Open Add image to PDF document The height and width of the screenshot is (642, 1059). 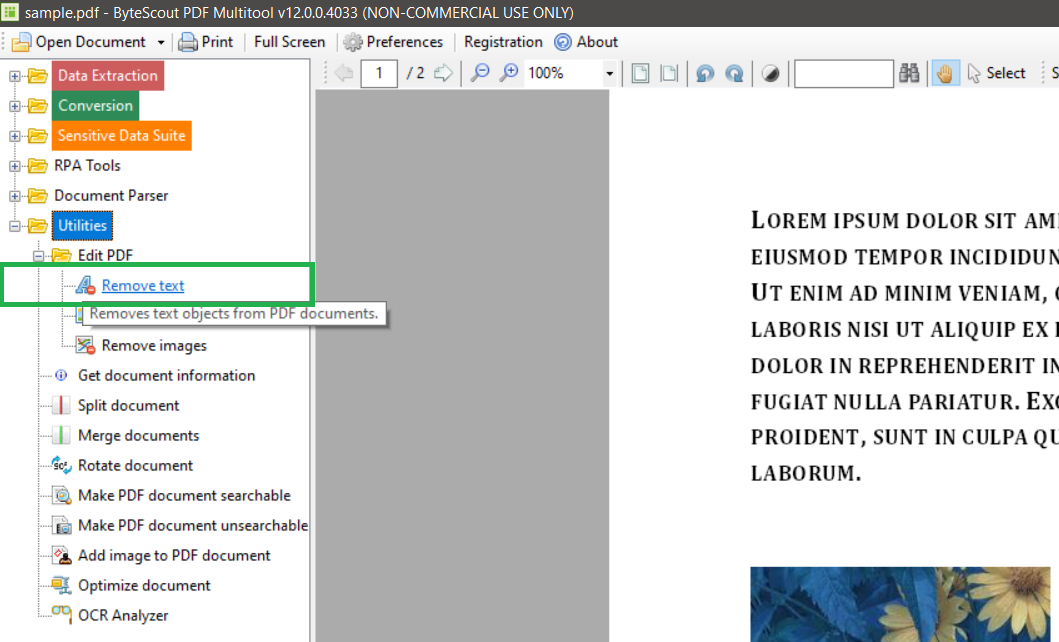174,556
